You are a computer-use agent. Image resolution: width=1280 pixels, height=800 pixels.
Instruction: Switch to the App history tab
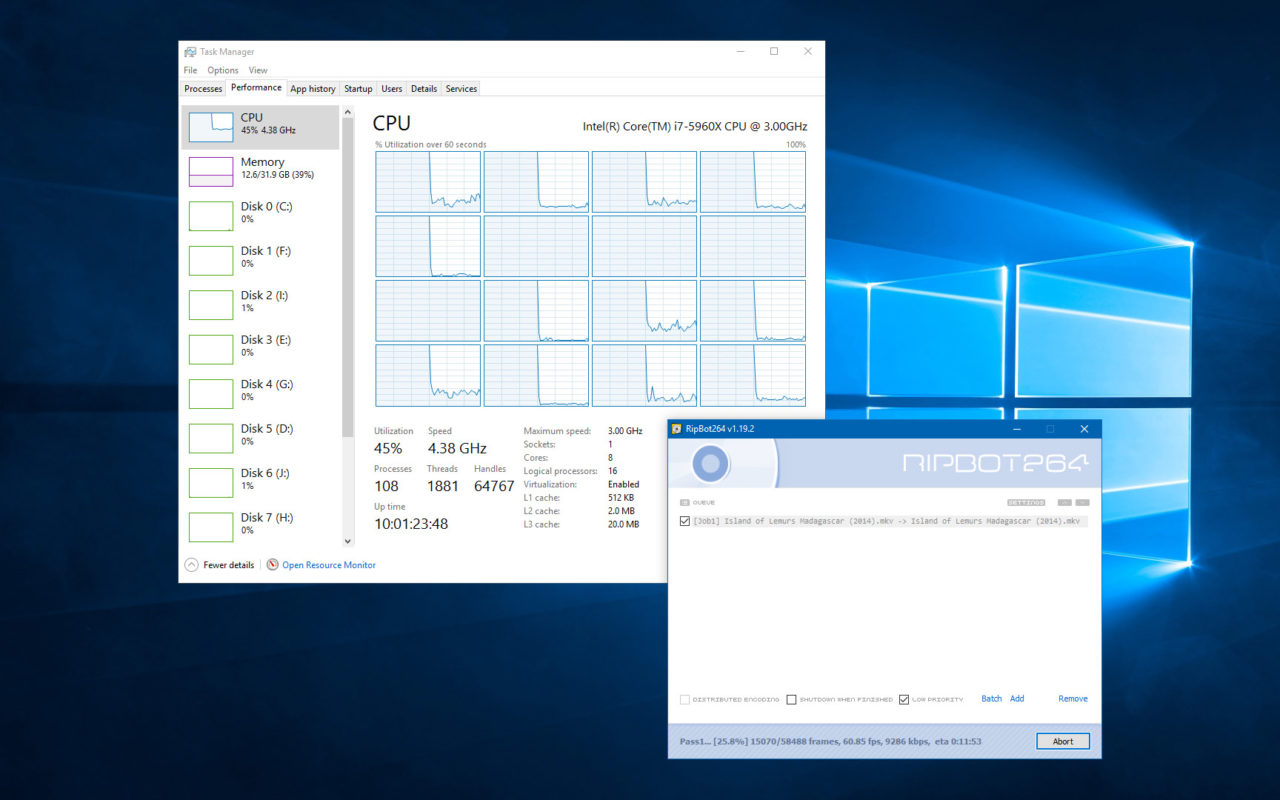[312, 88]
